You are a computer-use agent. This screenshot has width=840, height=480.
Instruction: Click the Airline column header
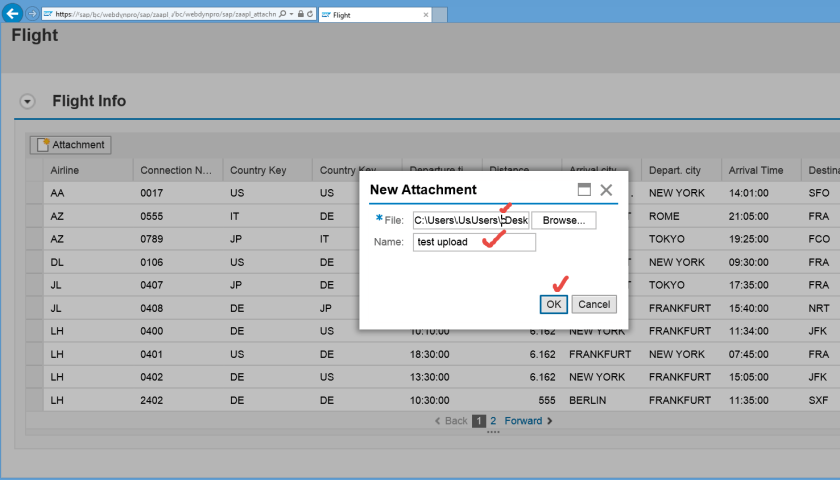click(88, 170)
